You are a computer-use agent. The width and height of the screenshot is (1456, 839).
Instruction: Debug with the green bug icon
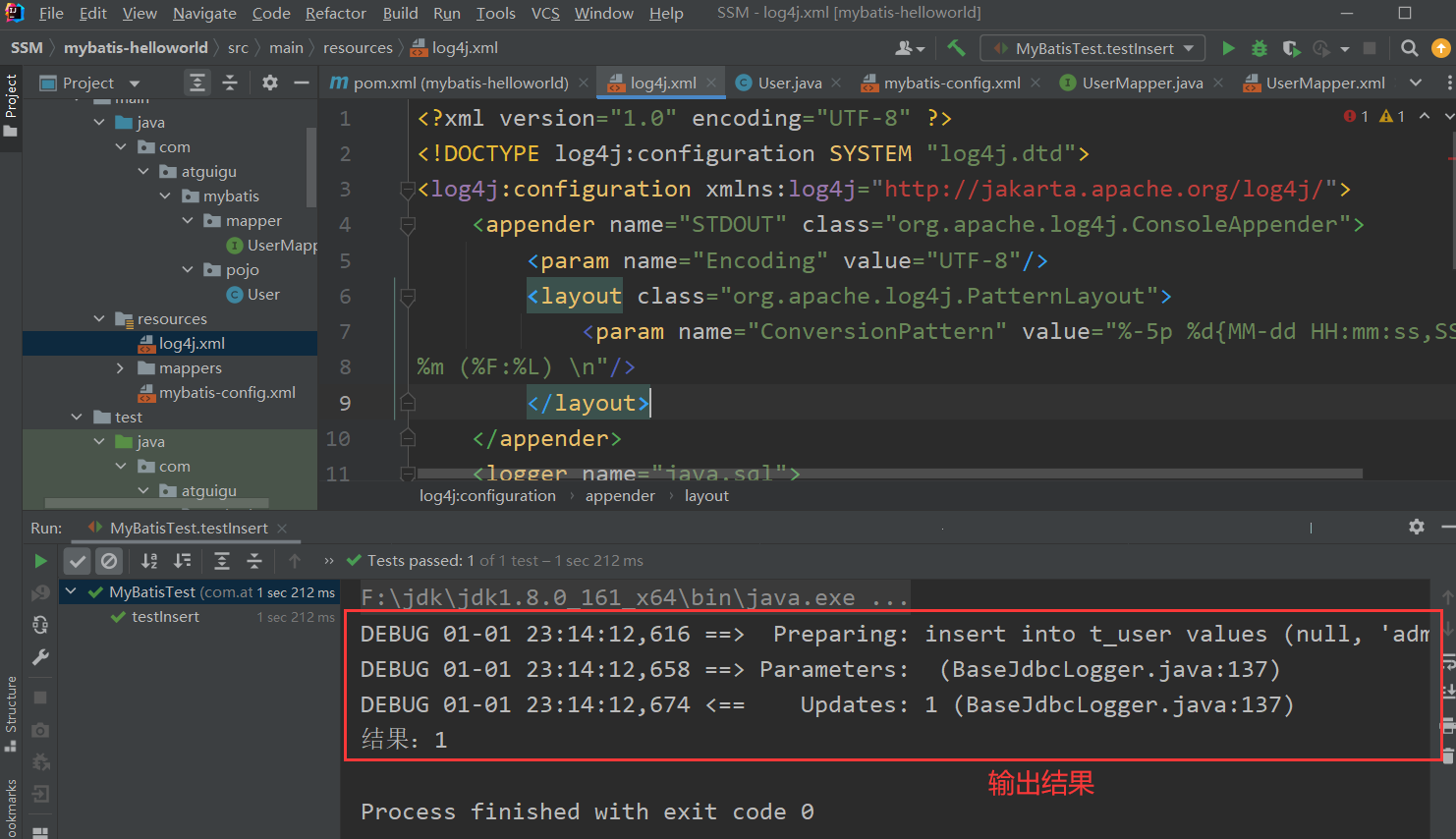tap(1260, 47)
